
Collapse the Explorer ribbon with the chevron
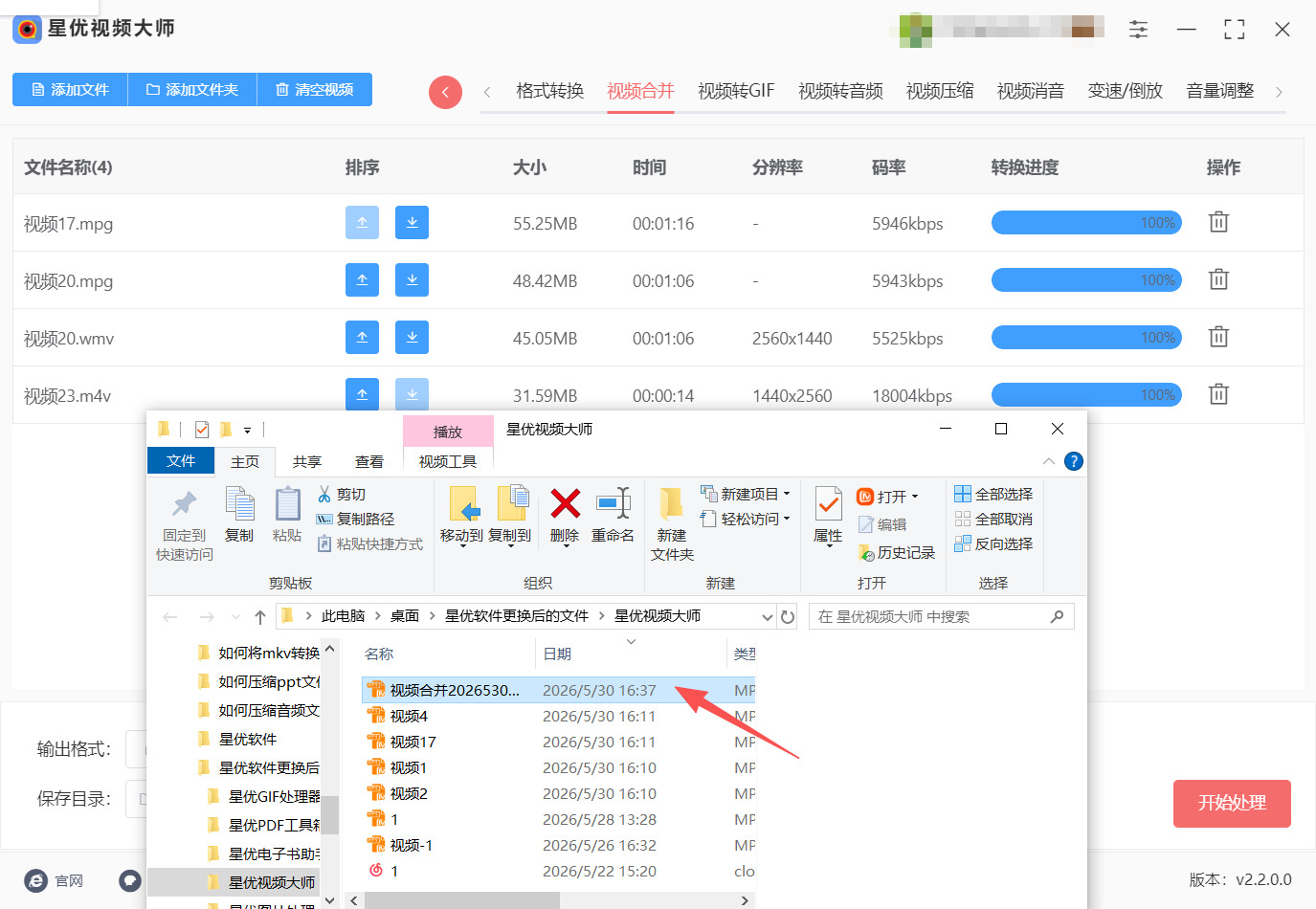[x=1049, y=461]
